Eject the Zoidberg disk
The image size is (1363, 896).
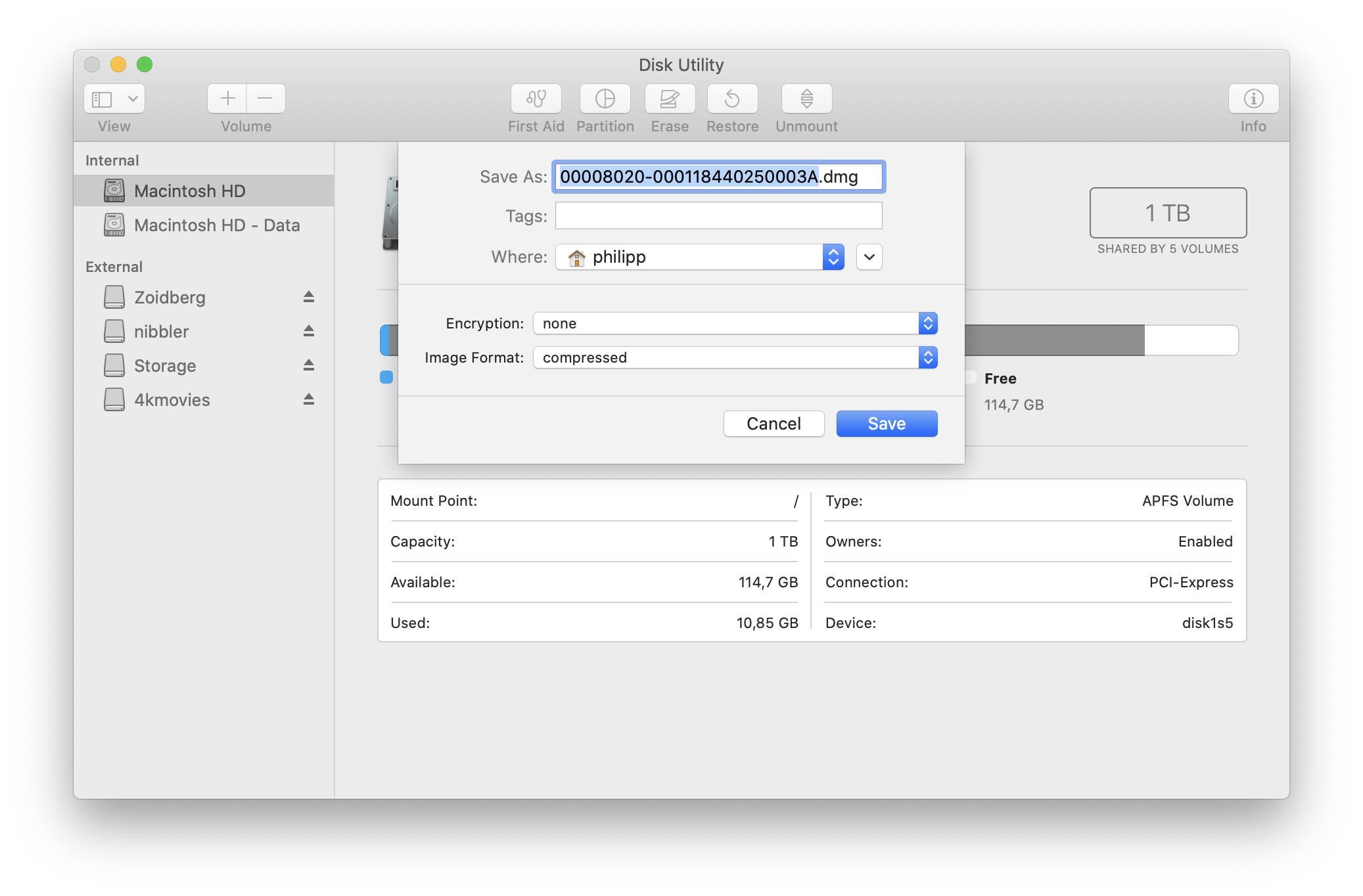click(x=309, y=297)
